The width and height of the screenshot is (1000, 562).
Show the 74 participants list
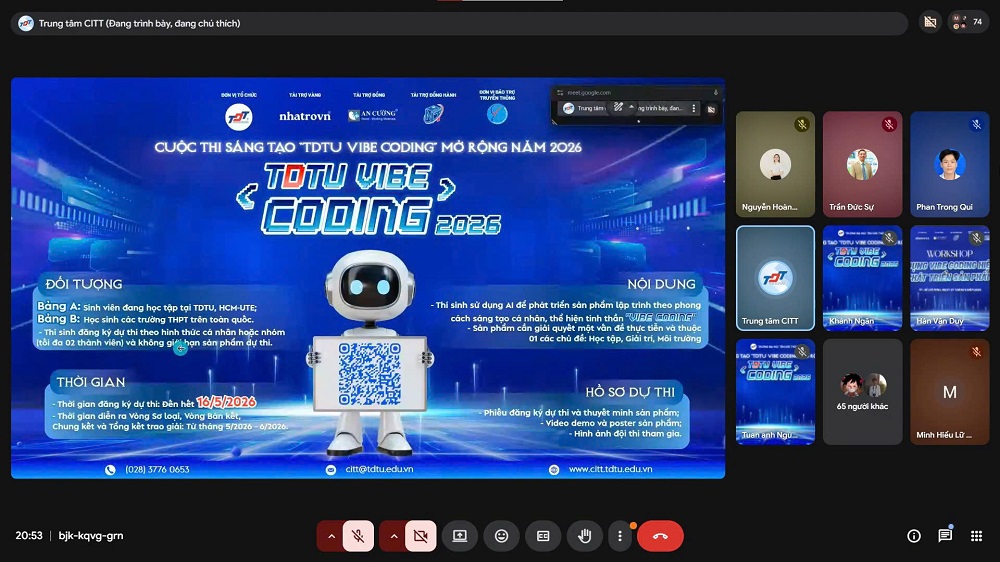tap(968, 22)
